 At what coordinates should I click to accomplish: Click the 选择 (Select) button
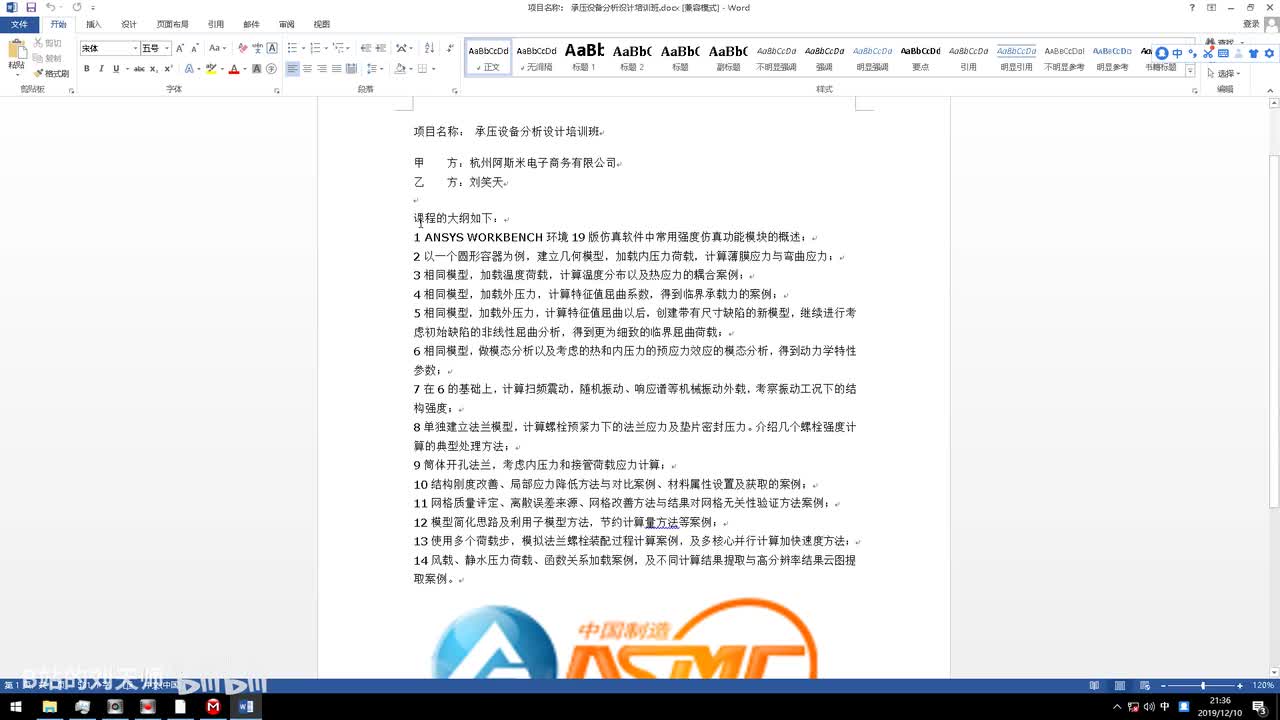1225,74
